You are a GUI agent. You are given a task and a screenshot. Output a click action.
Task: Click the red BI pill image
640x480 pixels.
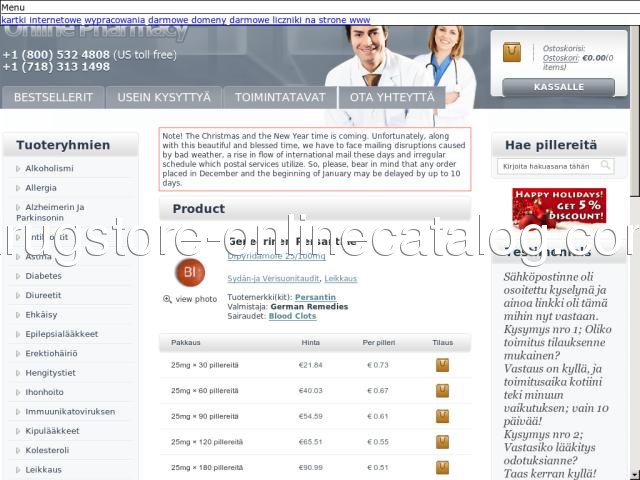[x=190, y=272]
